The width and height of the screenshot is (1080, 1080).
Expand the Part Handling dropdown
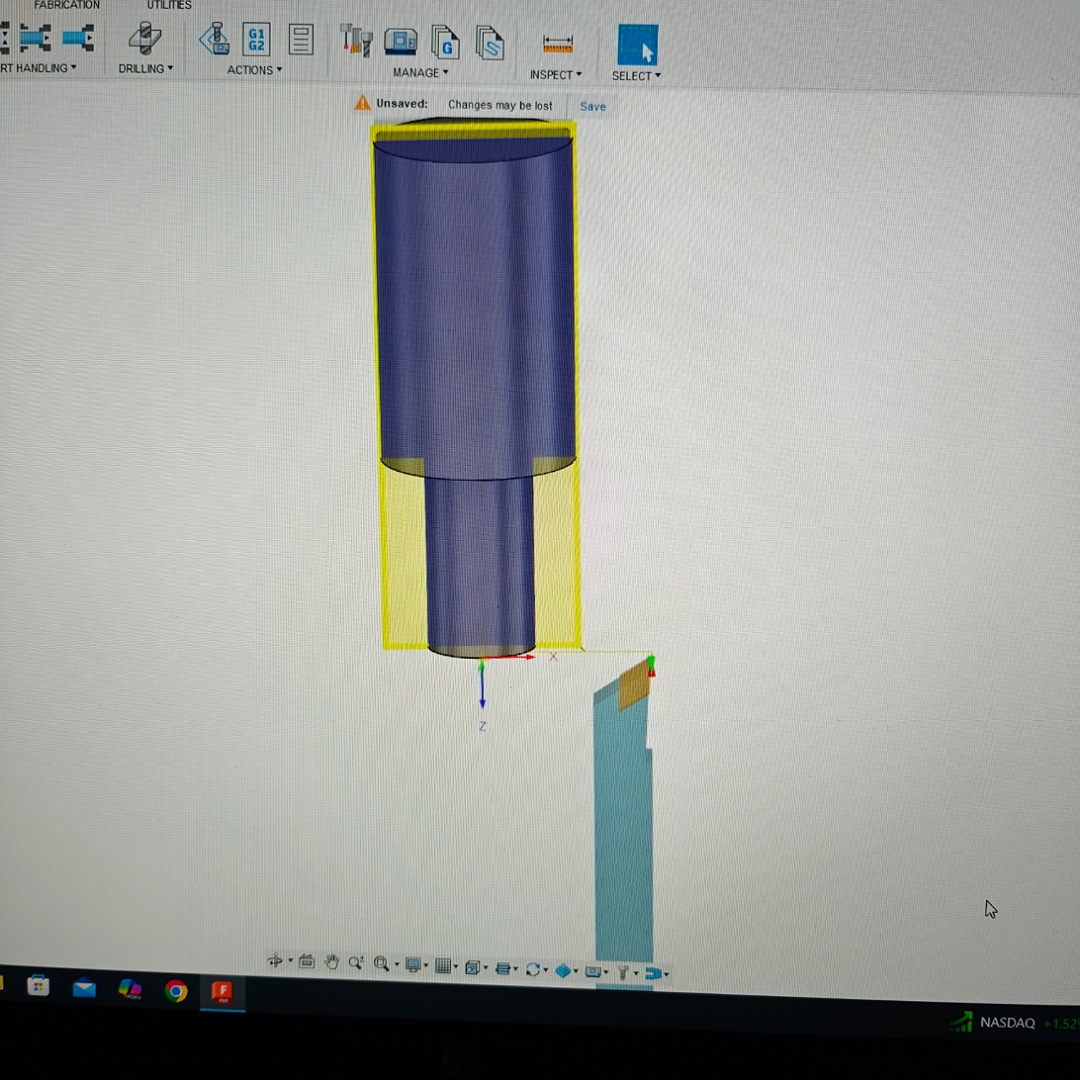coord(74,67)
